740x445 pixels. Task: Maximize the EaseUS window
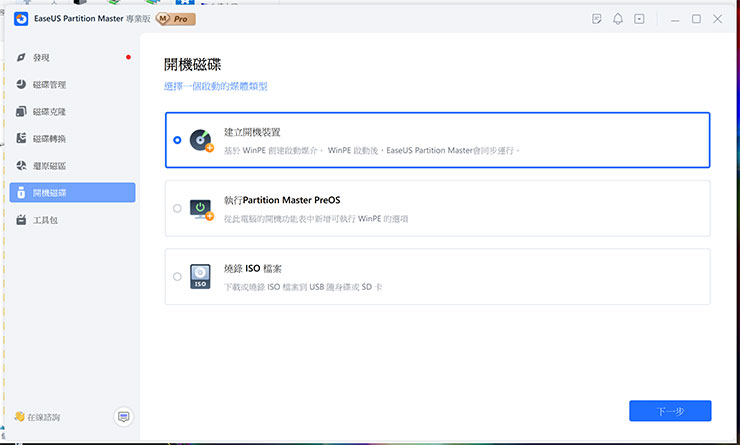(x=696, y=19)
